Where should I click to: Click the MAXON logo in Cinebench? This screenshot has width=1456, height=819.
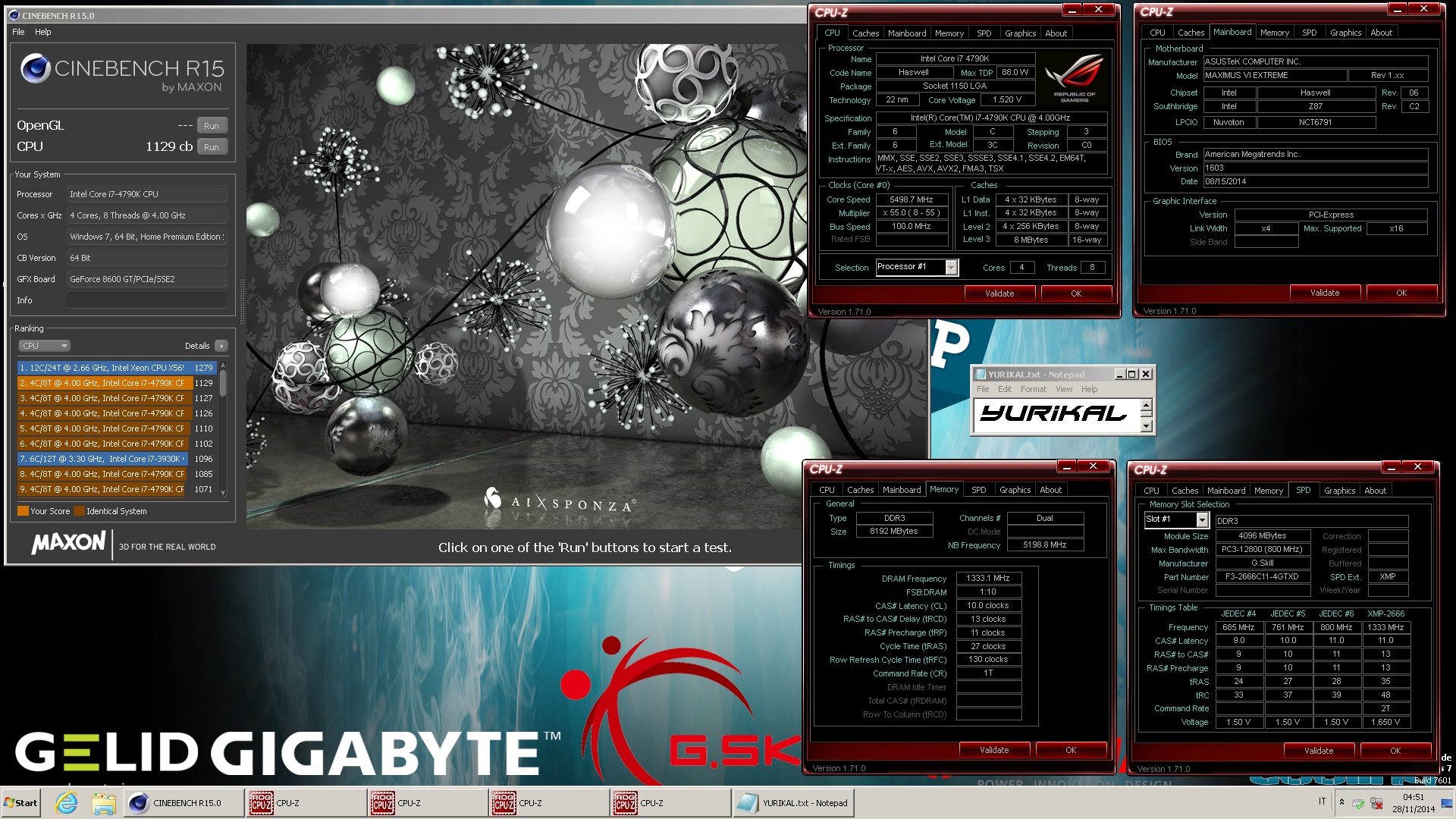coord(68,543)
